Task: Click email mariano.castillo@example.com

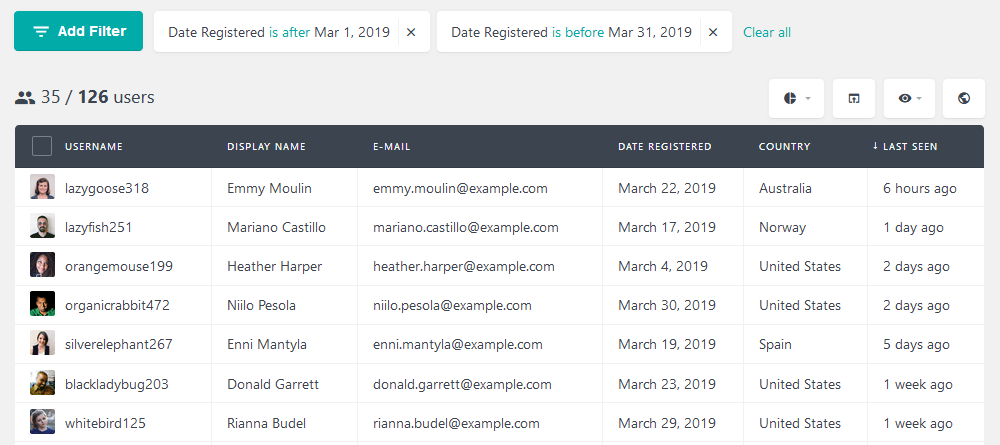Action: [466, 228]
